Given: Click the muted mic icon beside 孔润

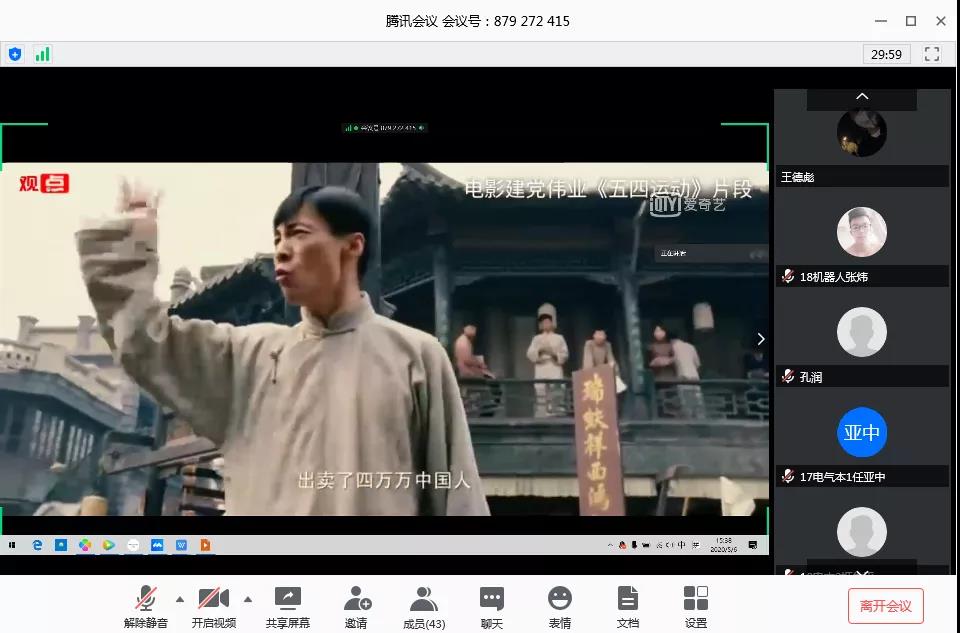Looking at the screenshot, I should [788, 376].
